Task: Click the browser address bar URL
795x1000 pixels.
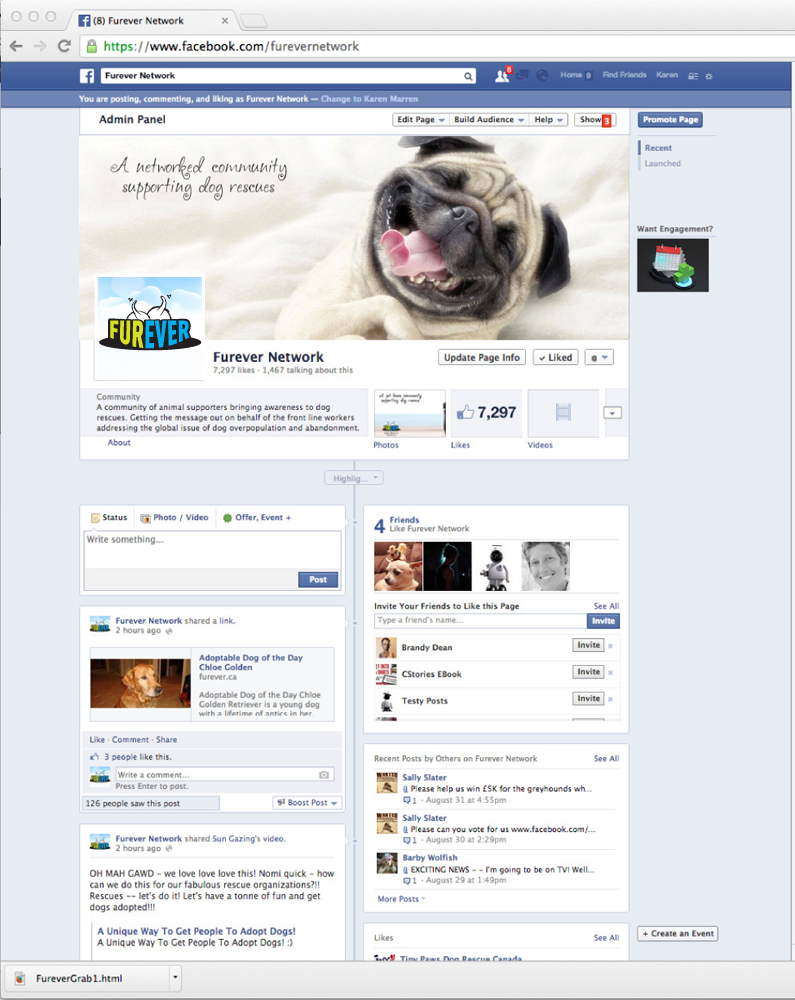Action: point(231,46)
